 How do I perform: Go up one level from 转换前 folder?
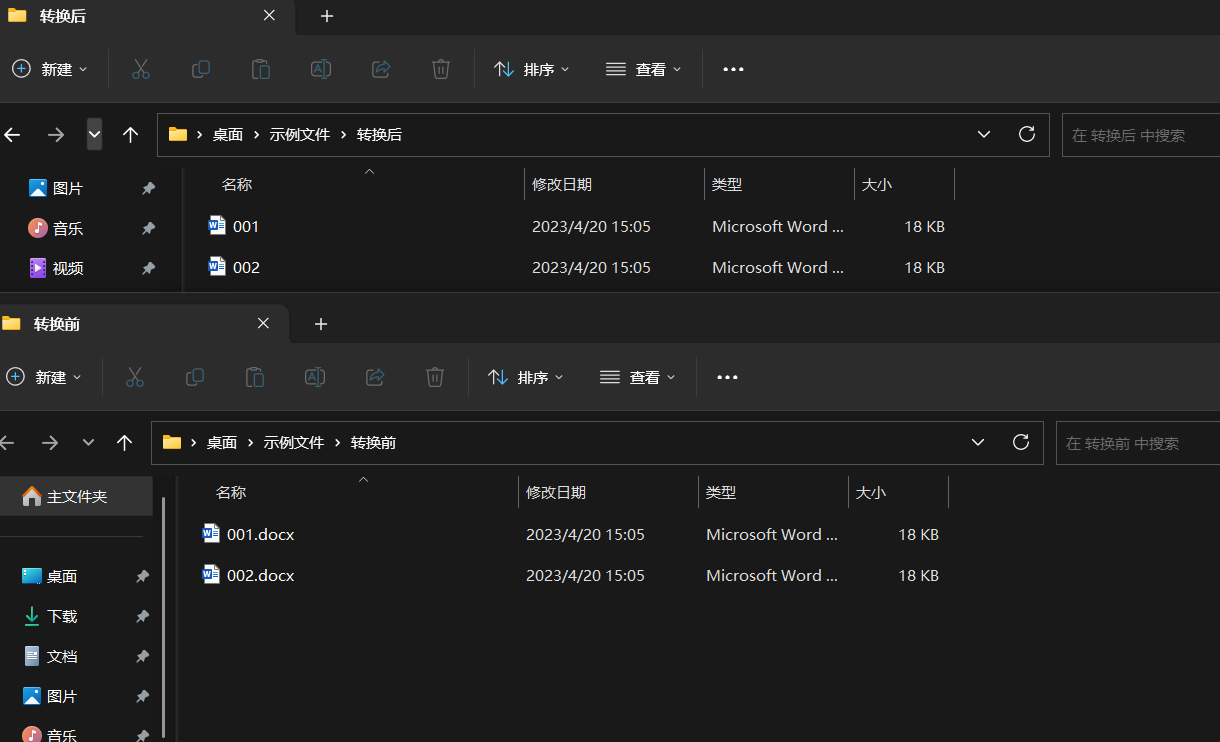pos(124,442)
